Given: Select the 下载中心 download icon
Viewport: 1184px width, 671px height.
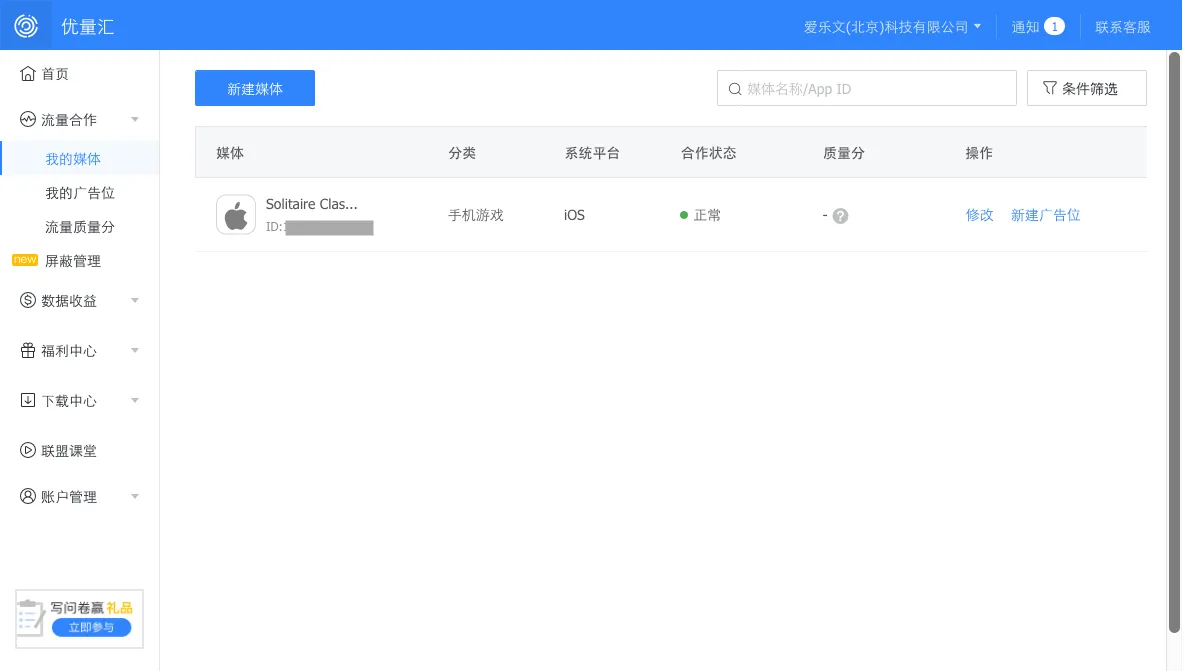Looking at the screenshot, I should (27, 400).
